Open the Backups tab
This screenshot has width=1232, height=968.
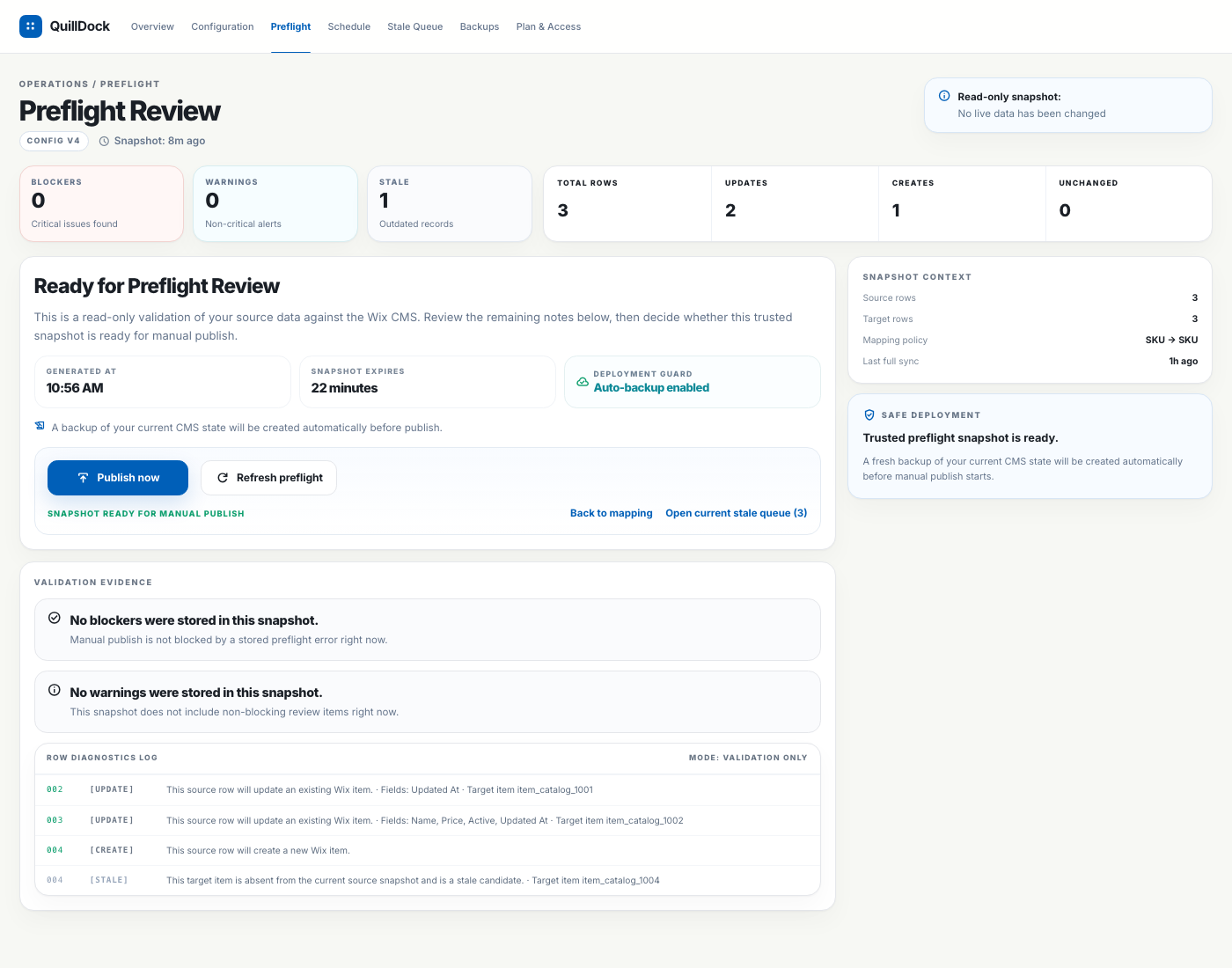coord(479,26)
